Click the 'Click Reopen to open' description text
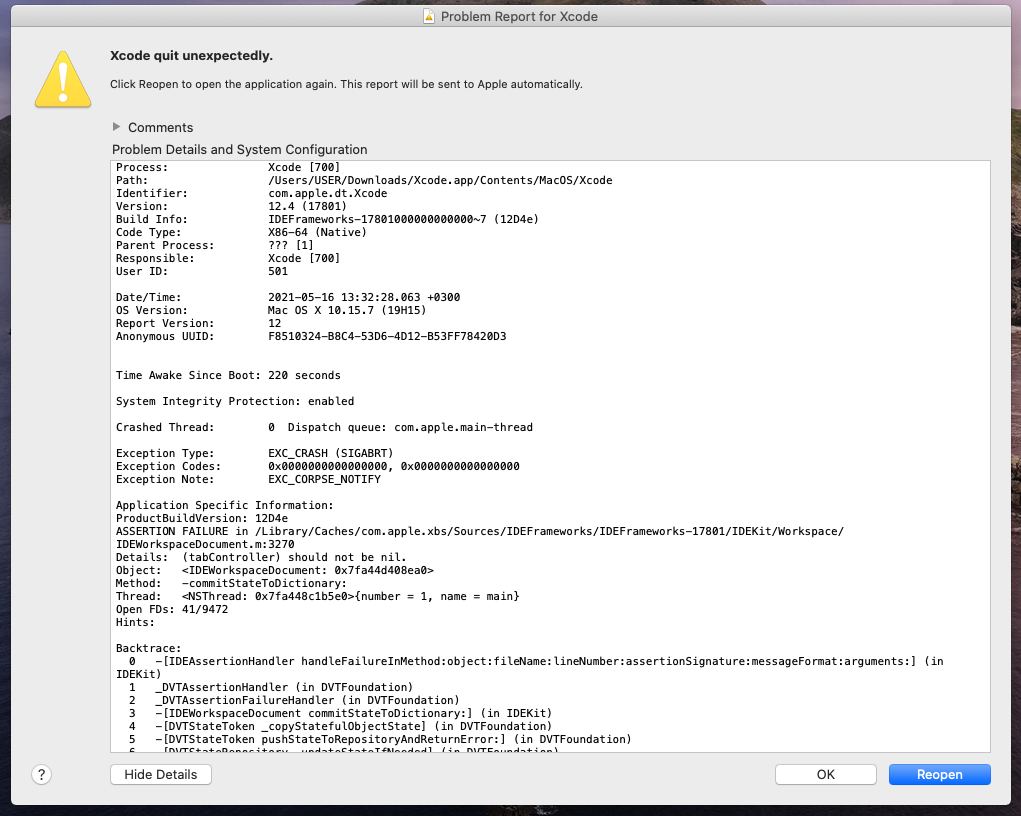Viewport: 1021px width, 816px height. [x=346, y=84]
